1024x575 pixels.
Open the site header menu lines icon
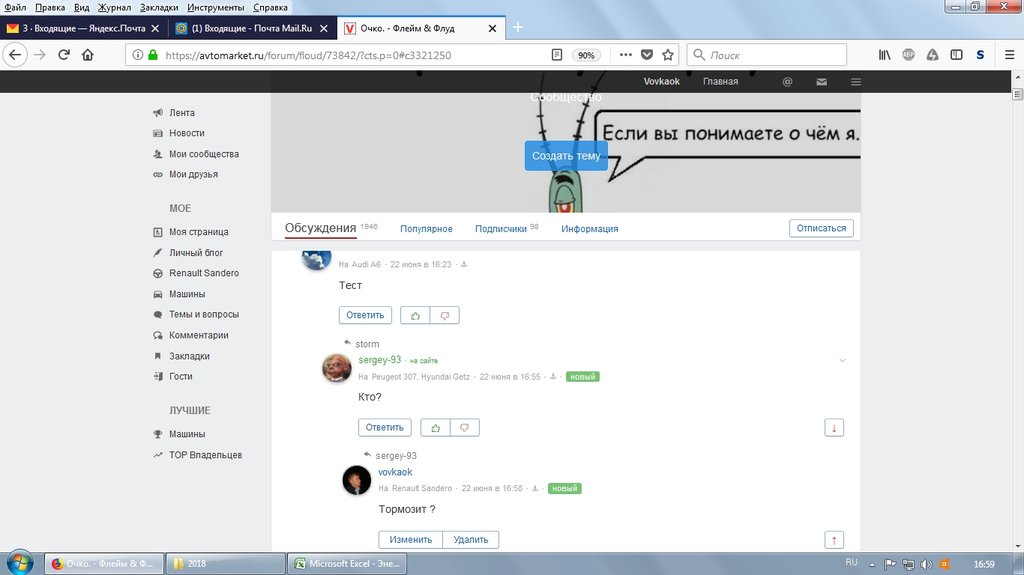click(856, 82)
